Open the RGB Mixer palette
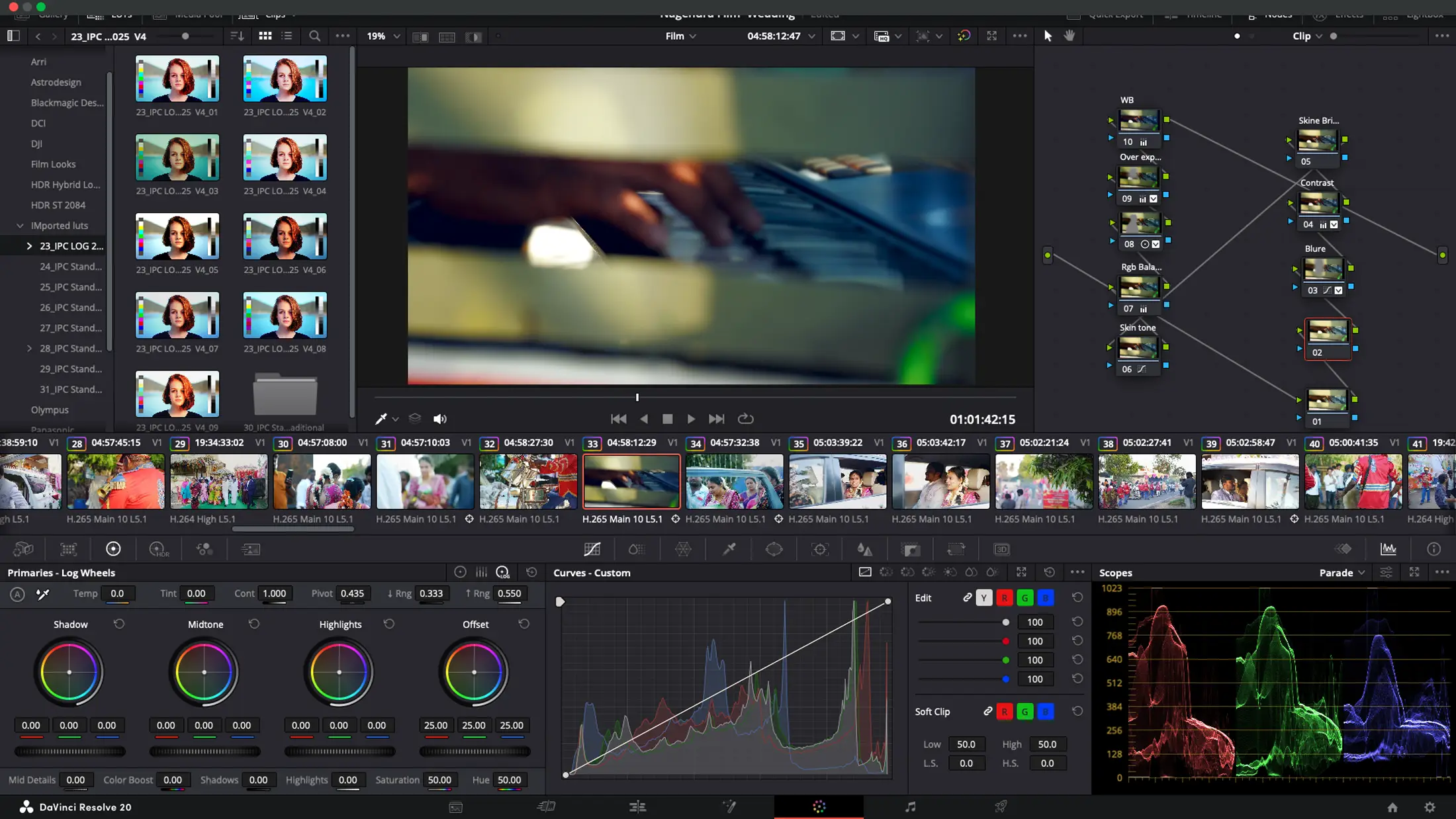 coord(205,549)
